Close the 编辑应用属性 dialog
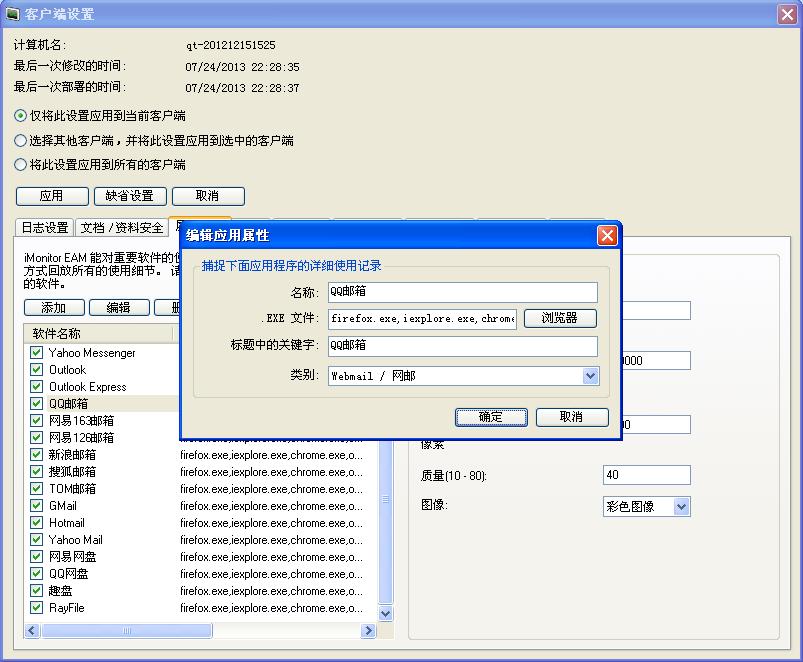Image resolution: width=803 pixels, height=662 pixels. tap(606, 236)
